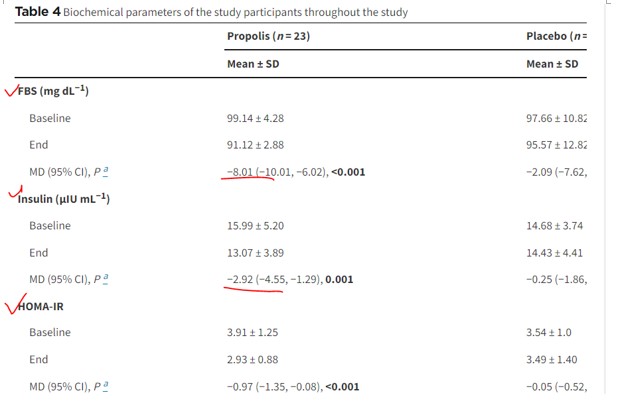
Task: Click the red checkmark beside Insulin heading
Action: click(x=15, y=192)
